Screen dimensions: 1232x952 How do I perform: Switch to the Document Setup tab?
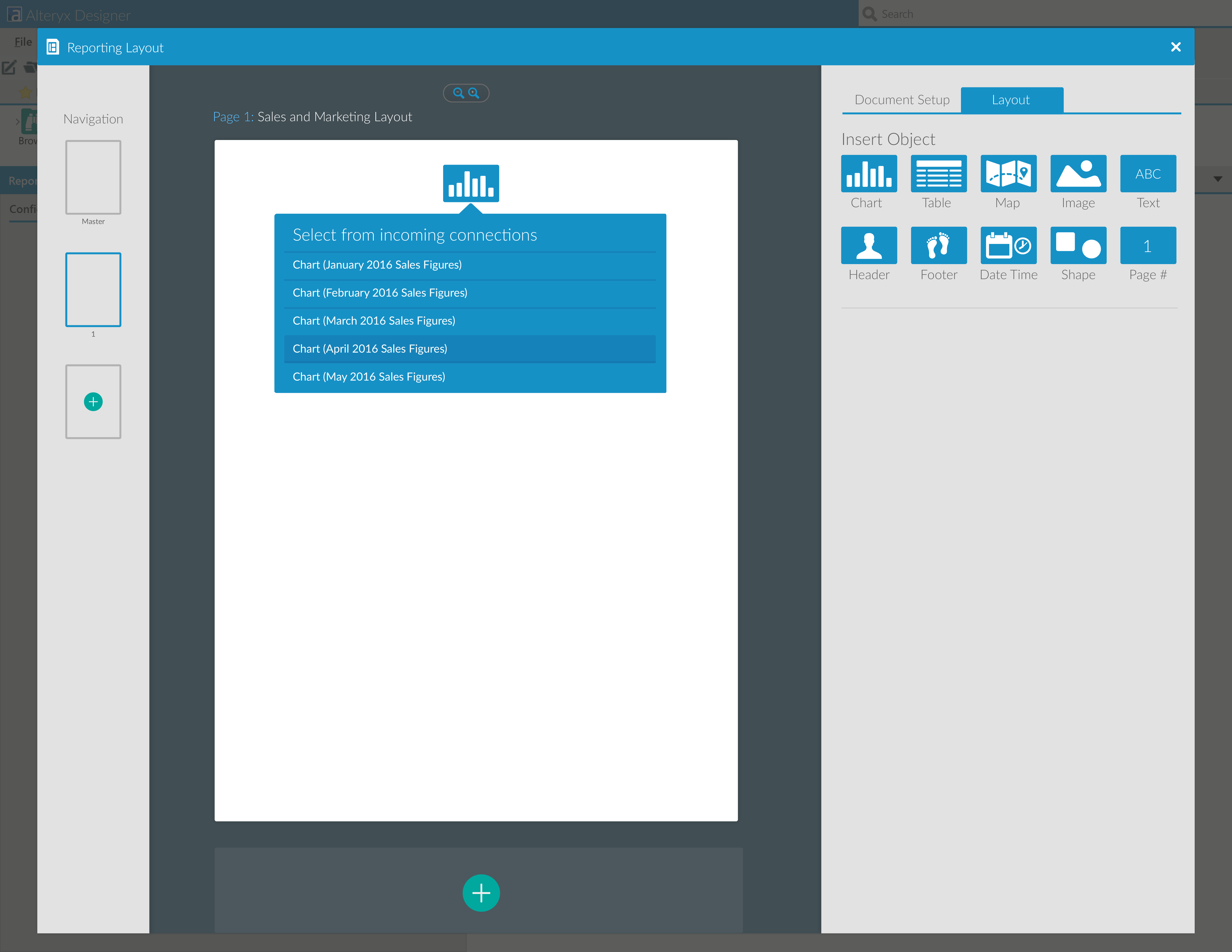pos(901,100)
